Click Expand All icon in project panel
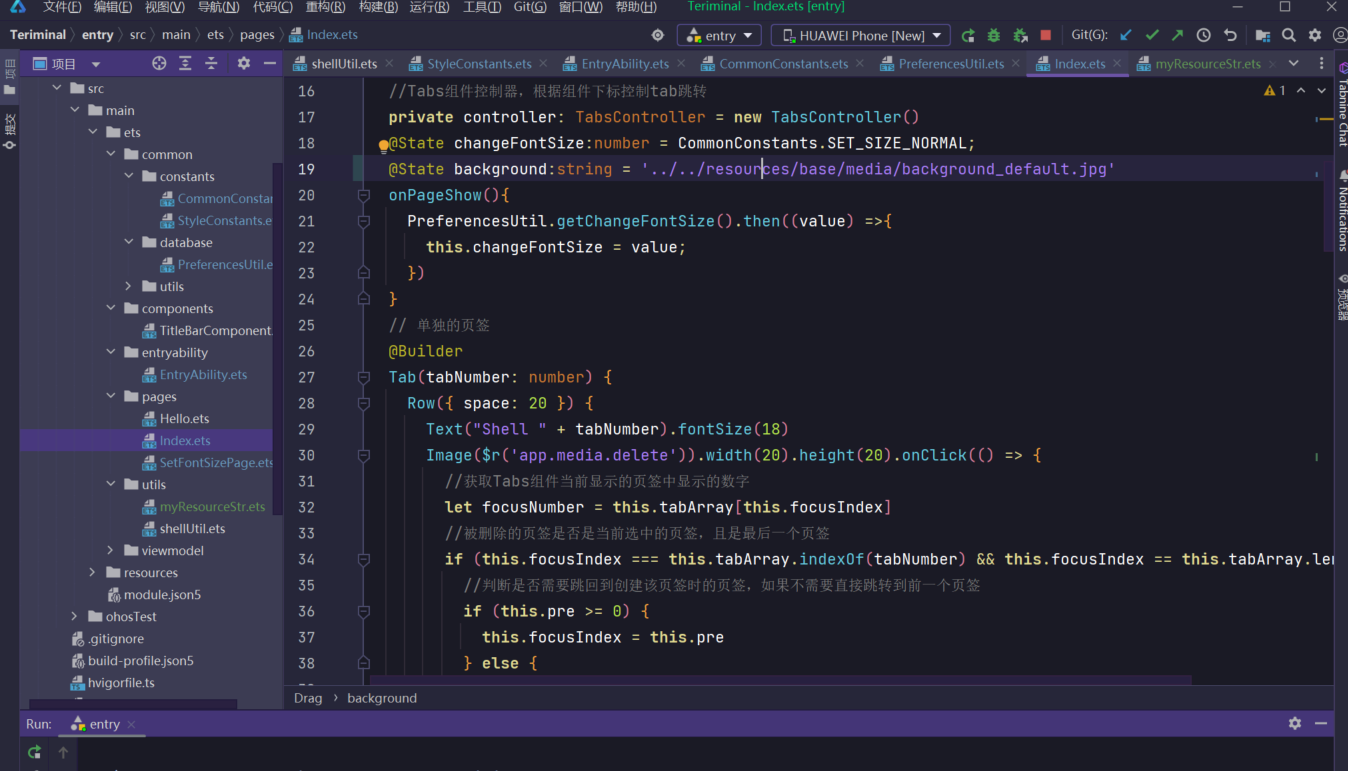This screenshot has width=1348, height=771. click(185, 63)
